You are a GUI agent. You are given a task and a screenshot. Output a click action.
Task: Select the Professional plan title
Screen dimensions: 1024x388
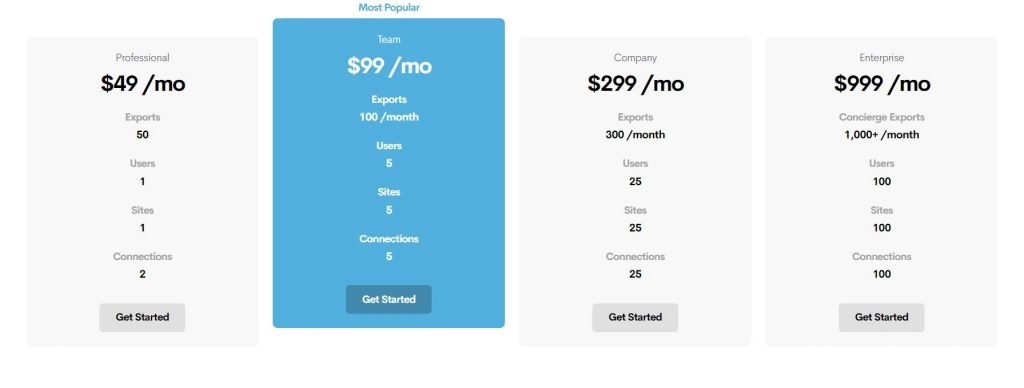tap(142, 57)
